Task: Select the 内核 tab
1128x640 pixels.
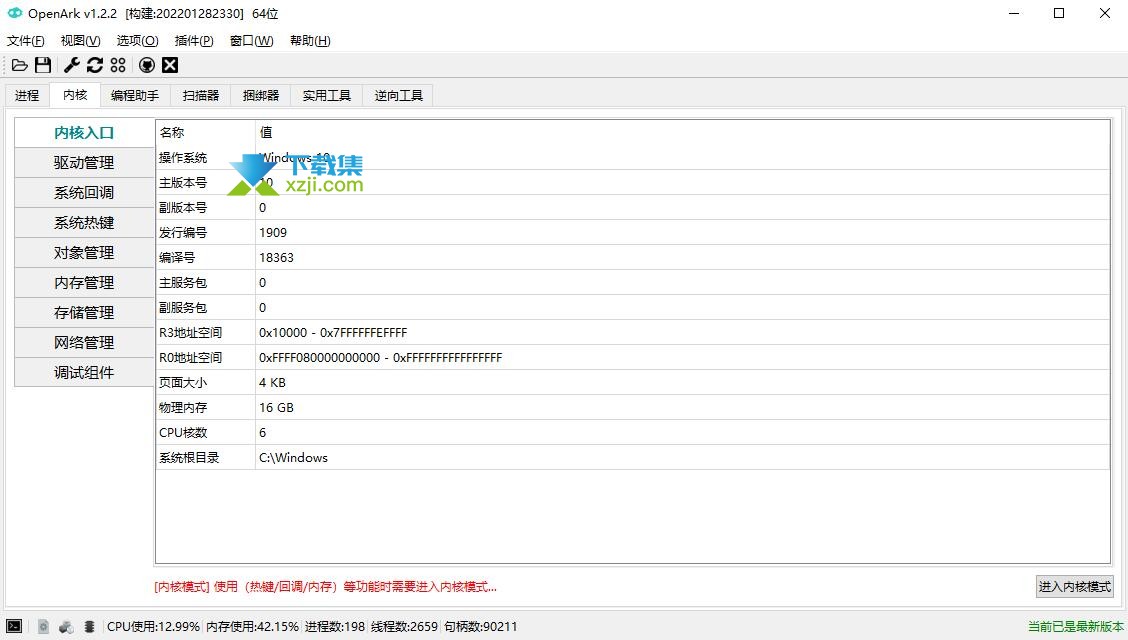Action: [75, 95]
